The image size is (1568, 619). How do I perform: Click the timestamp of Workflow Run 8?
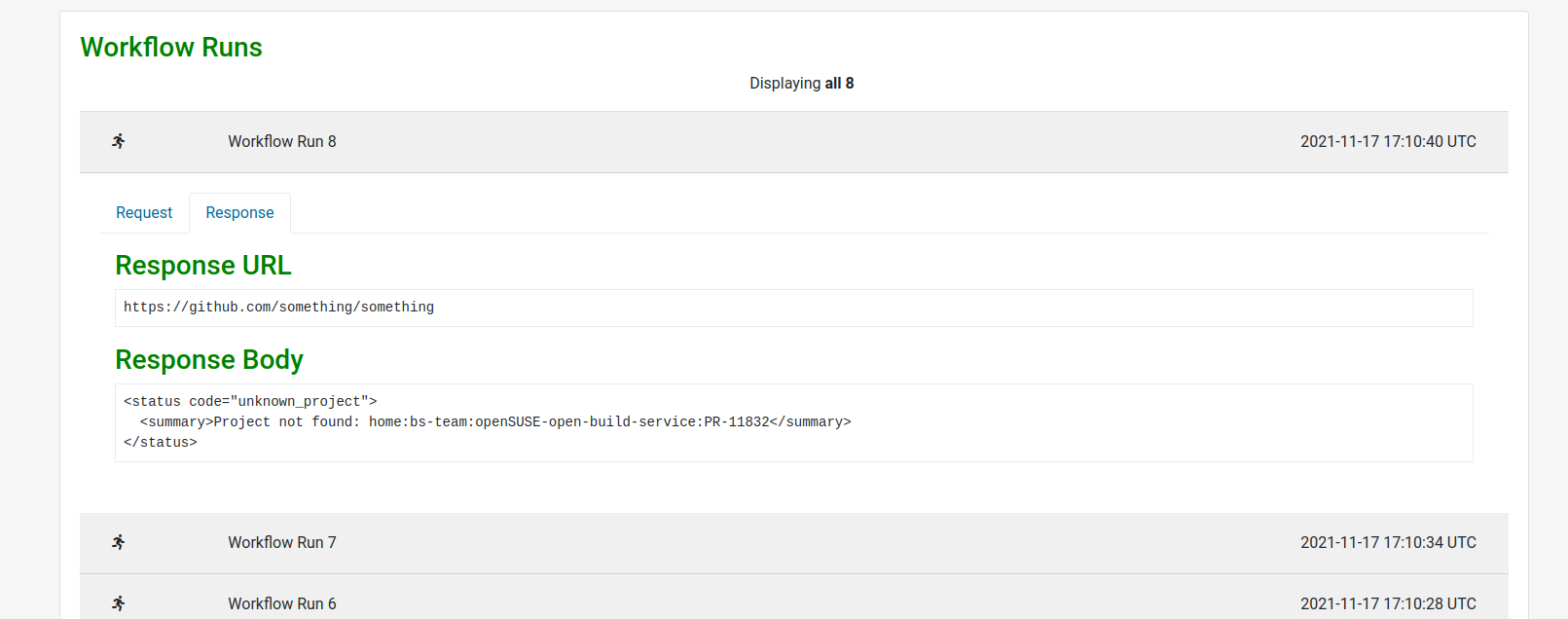pyautogui.click(x=1389, y=141)
